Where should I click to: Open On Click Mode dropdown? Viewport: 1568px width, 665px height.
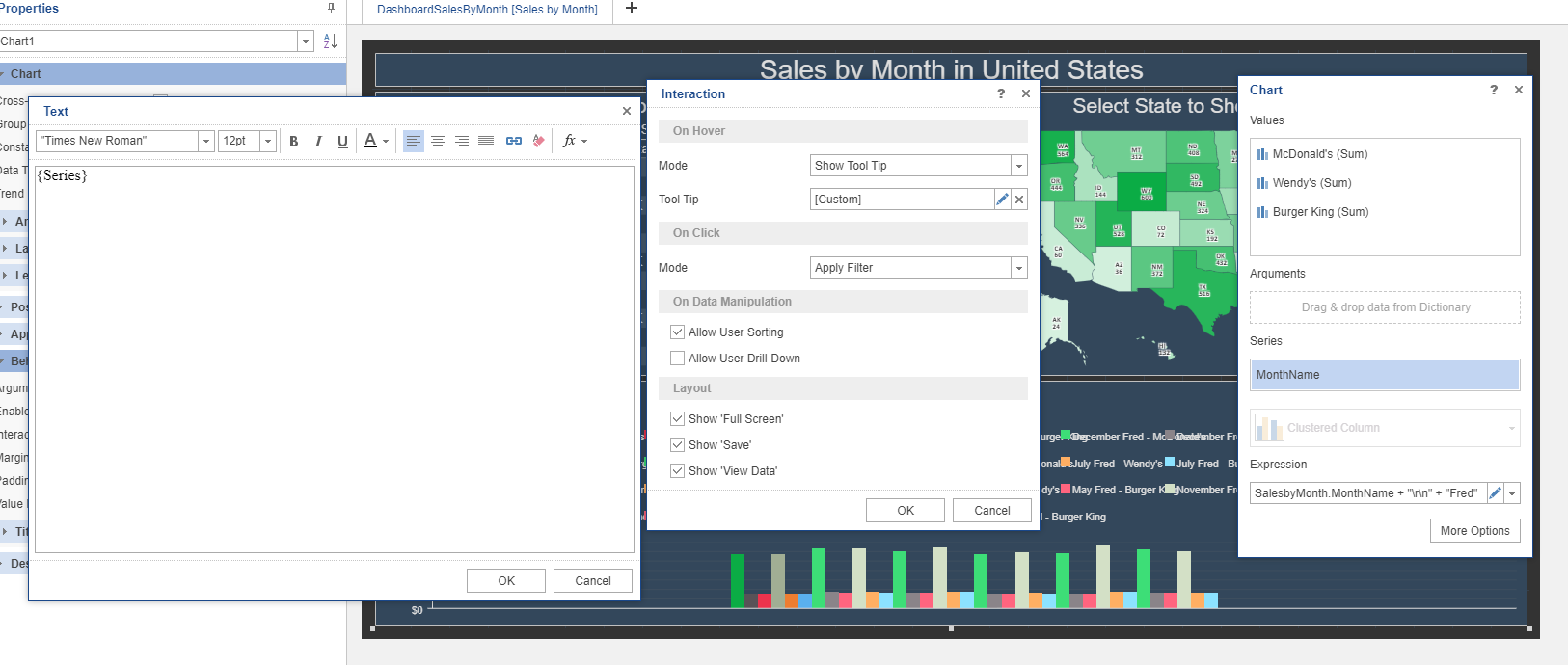(1019, 268)
